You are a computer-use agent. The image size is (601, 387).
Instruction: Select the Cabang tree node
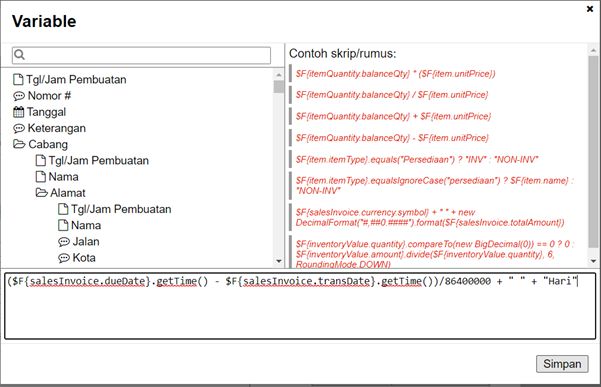[x=48, y=144]
